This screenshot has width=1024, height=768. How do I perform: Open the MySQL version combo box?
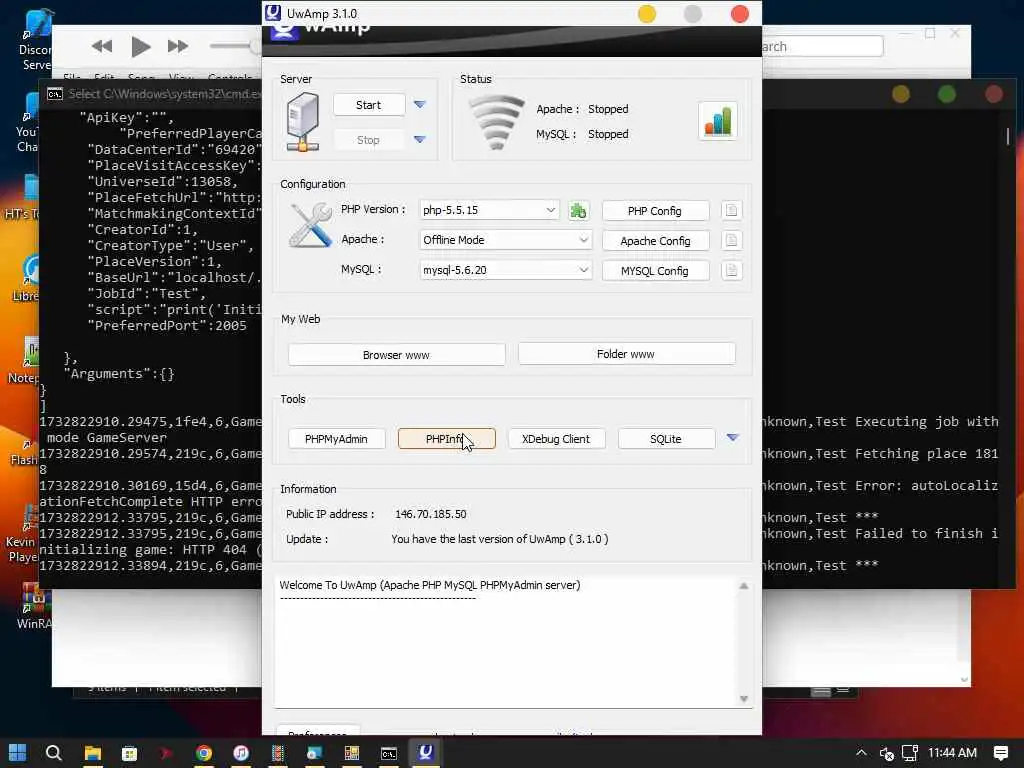click(x=505, y=270)
